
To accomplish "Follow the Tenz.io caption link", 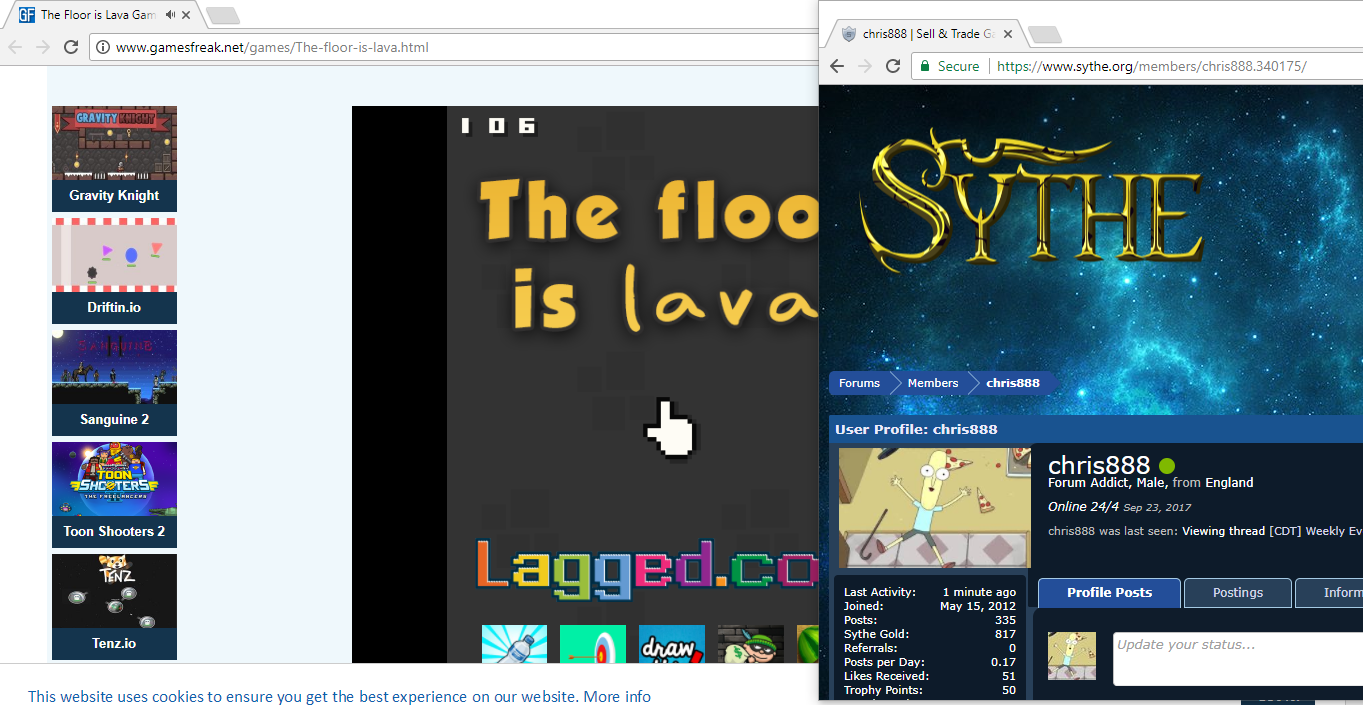I will click(114, 644).
